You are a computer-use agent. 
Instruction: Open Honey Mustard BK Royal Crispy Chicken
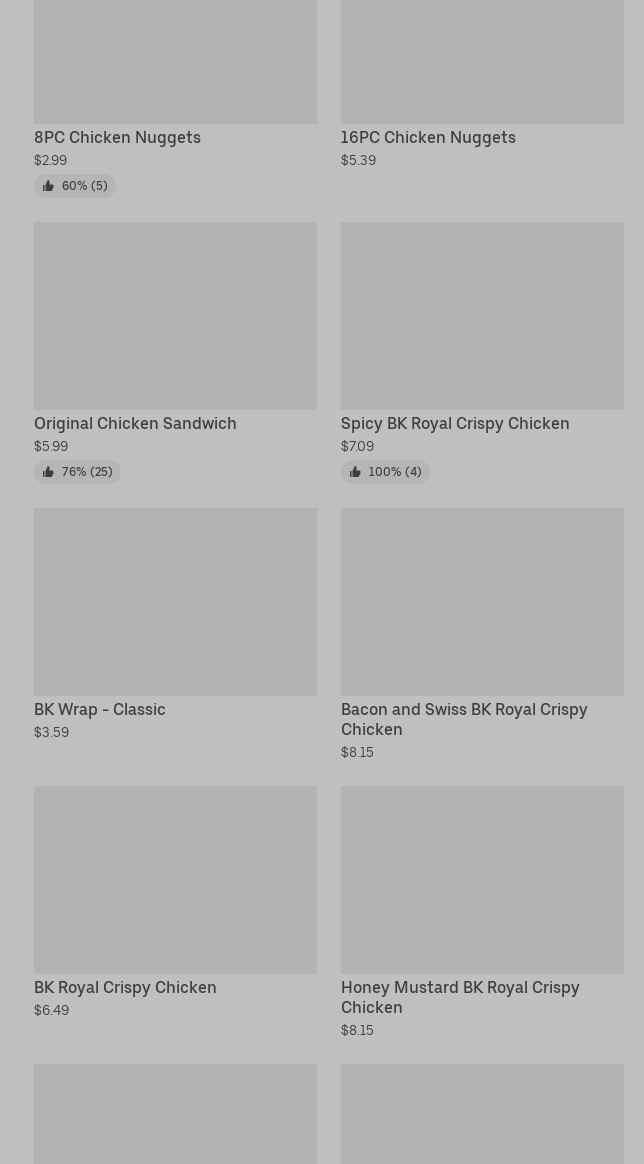(460, 997)
